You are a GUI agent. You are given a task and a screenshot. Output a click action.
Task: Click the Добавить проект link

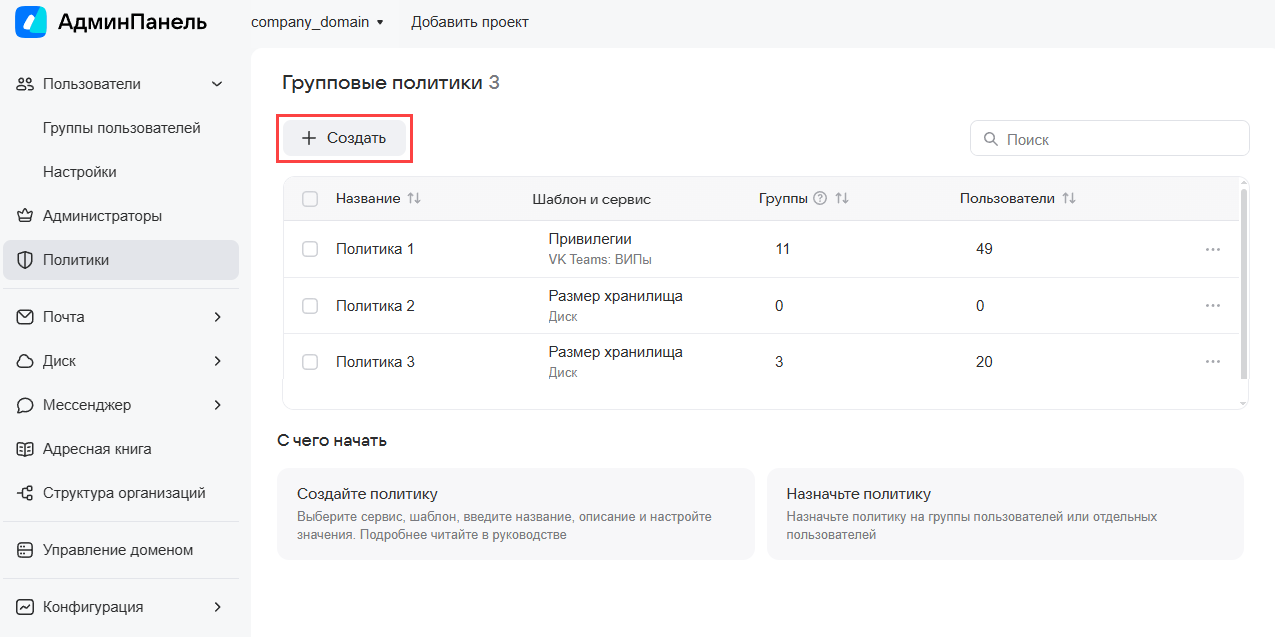(470, 22)
